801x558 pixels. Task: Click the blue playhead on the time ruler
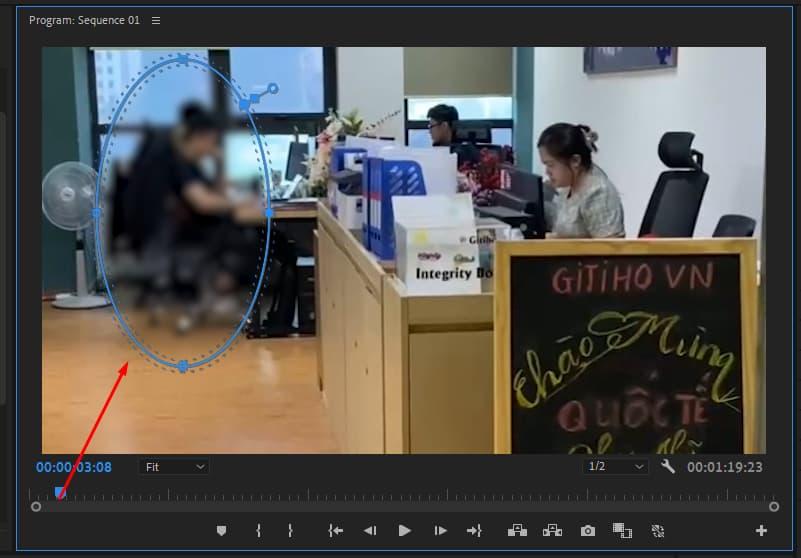point(60,493)
